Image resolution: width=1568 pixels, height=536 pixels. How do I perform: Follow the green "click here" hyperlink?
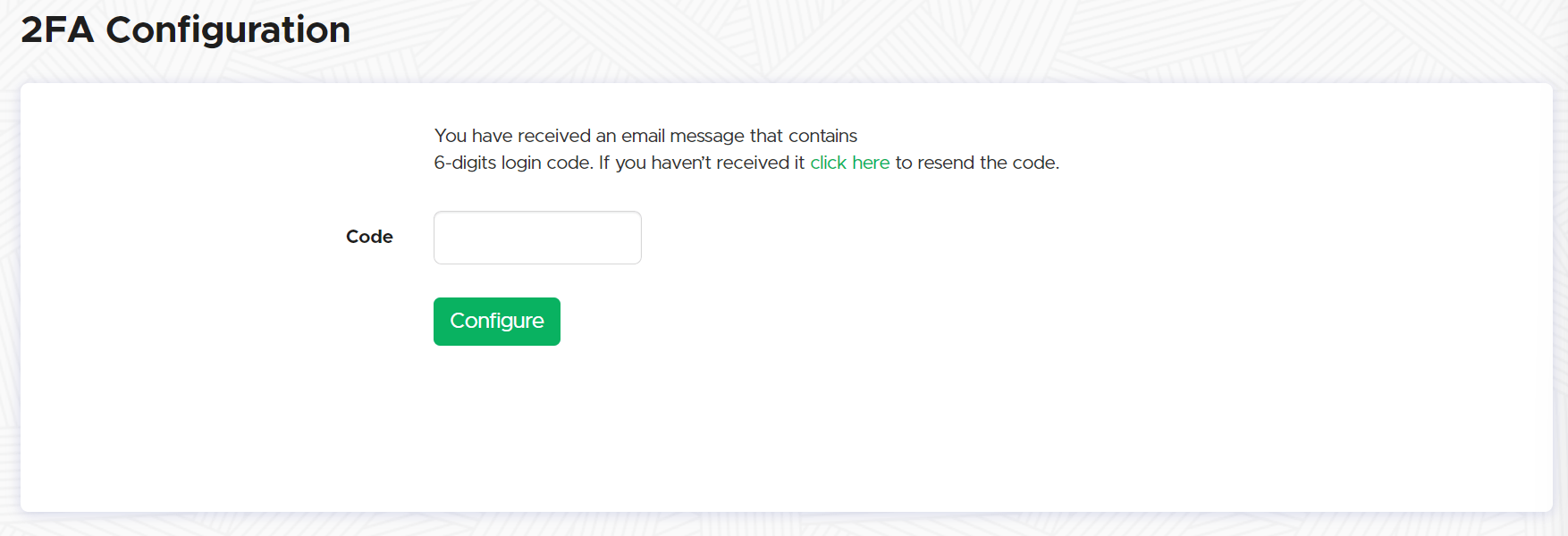849,163
